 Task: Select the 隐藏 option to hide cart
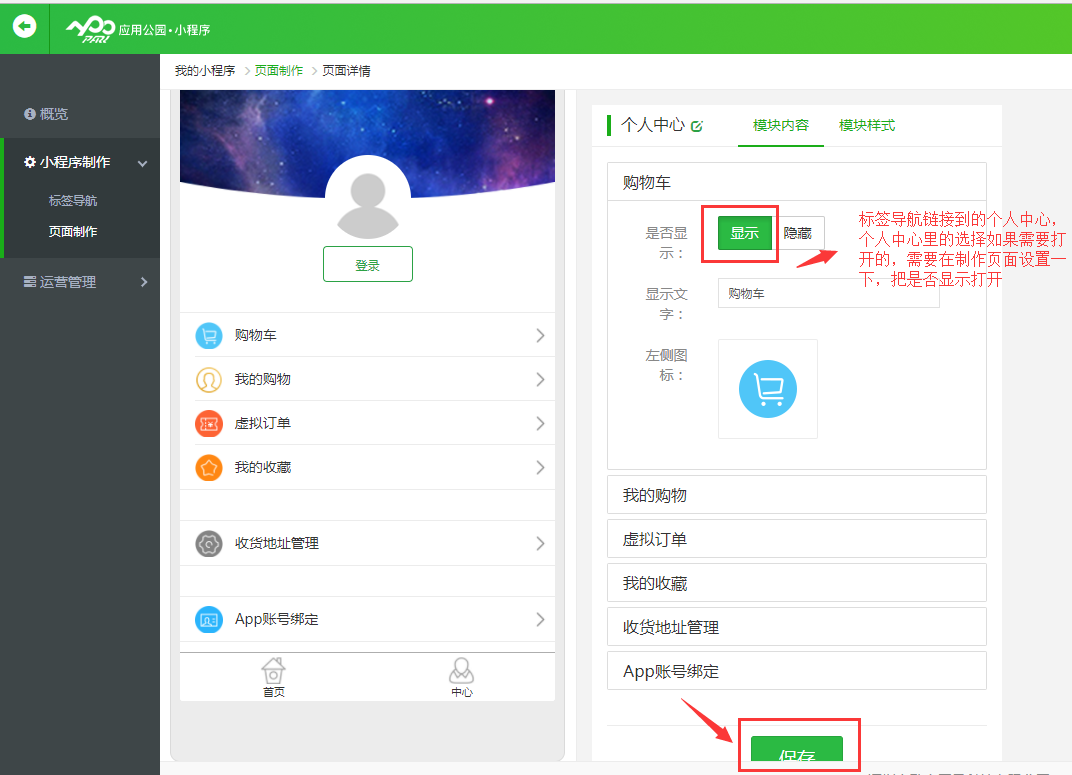click(x=798, y=234)
